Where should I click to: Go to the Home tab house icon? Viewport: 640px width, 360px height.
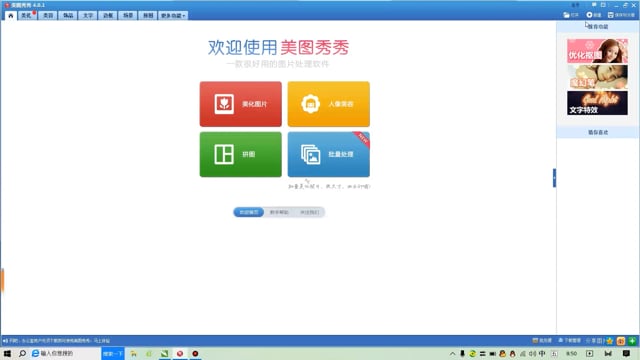pos(11,16)
